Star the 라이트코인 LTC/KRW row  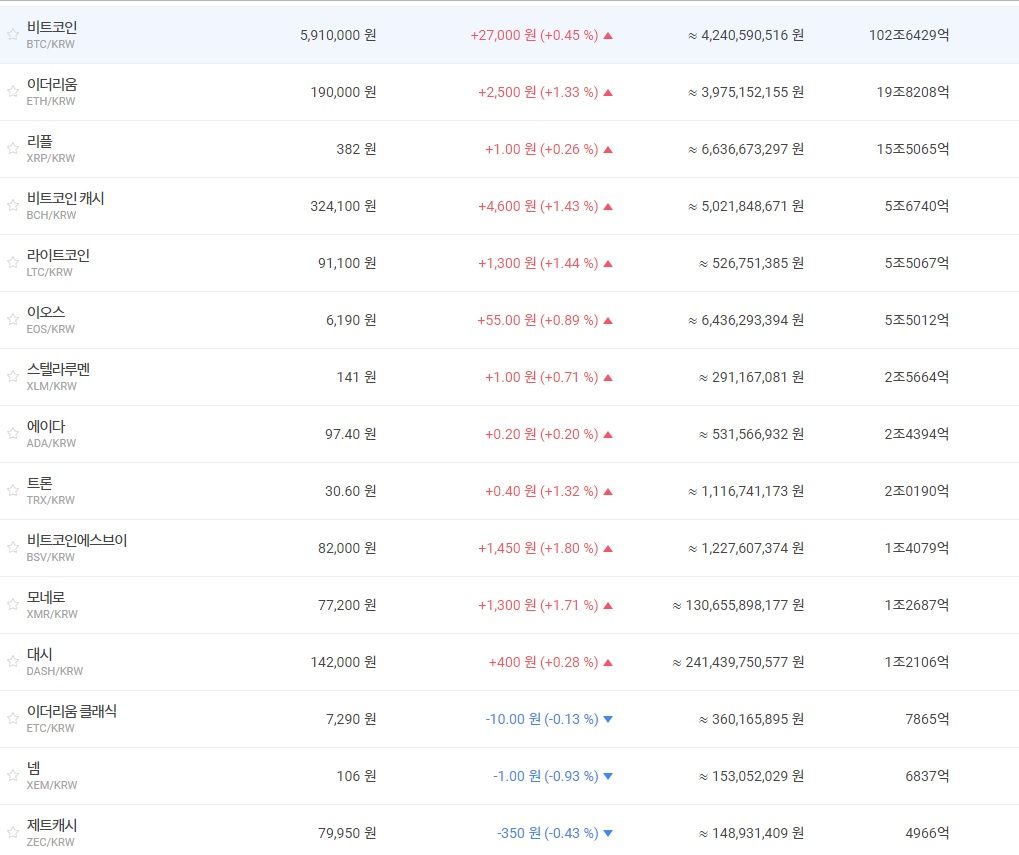point(12,262)
